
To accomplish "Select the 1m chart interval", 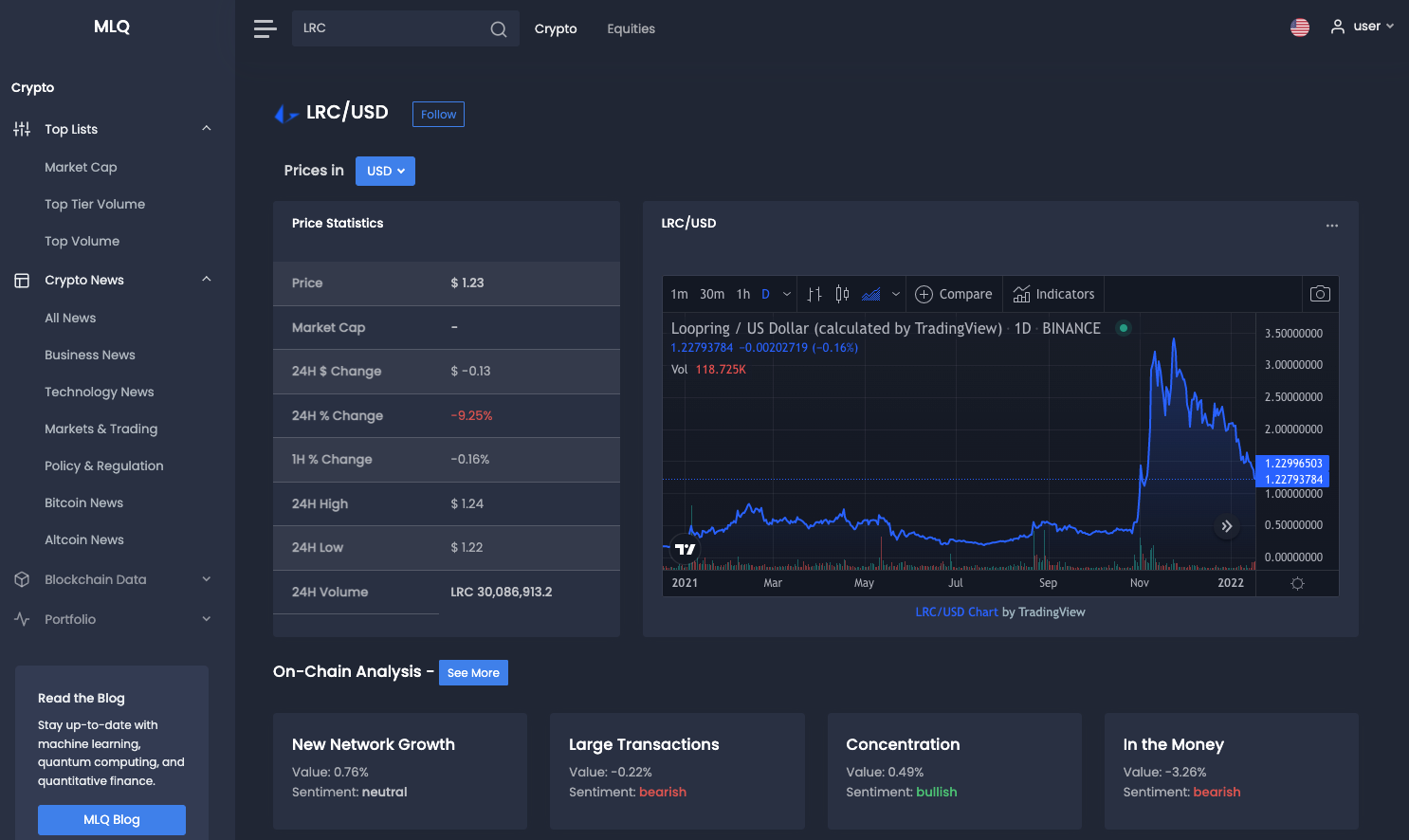I will tap(679, 294).
